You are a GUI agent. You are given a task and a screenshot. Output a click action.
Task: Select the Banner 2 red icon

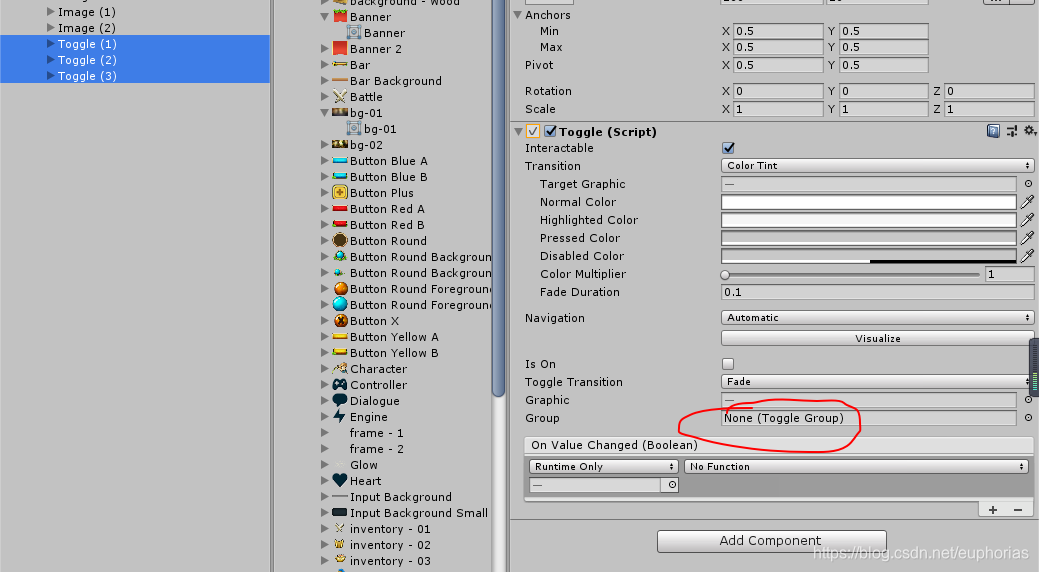pyautogui.click(x=340, y=48)
